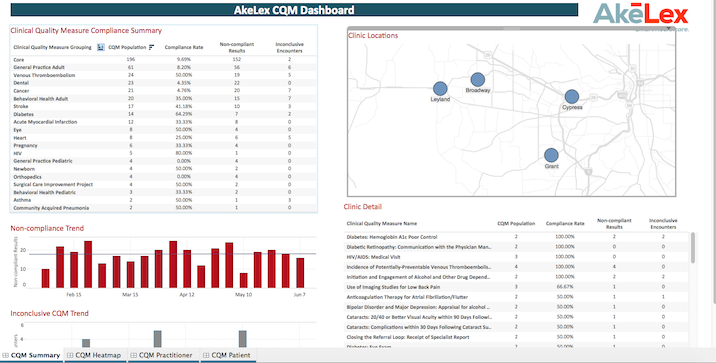
Task: Select the Cypress clinic marker on the map
Action: pos(572,97)
